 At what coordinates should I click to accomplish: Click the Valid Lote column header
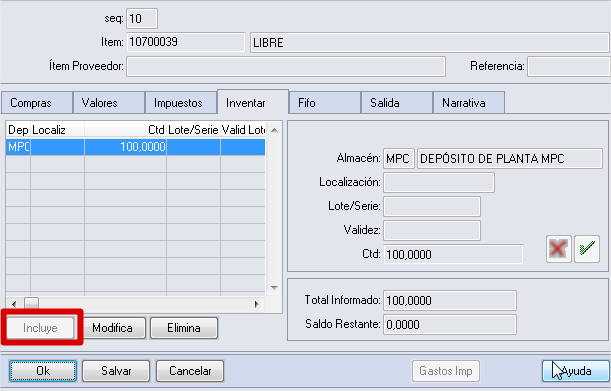243,130
